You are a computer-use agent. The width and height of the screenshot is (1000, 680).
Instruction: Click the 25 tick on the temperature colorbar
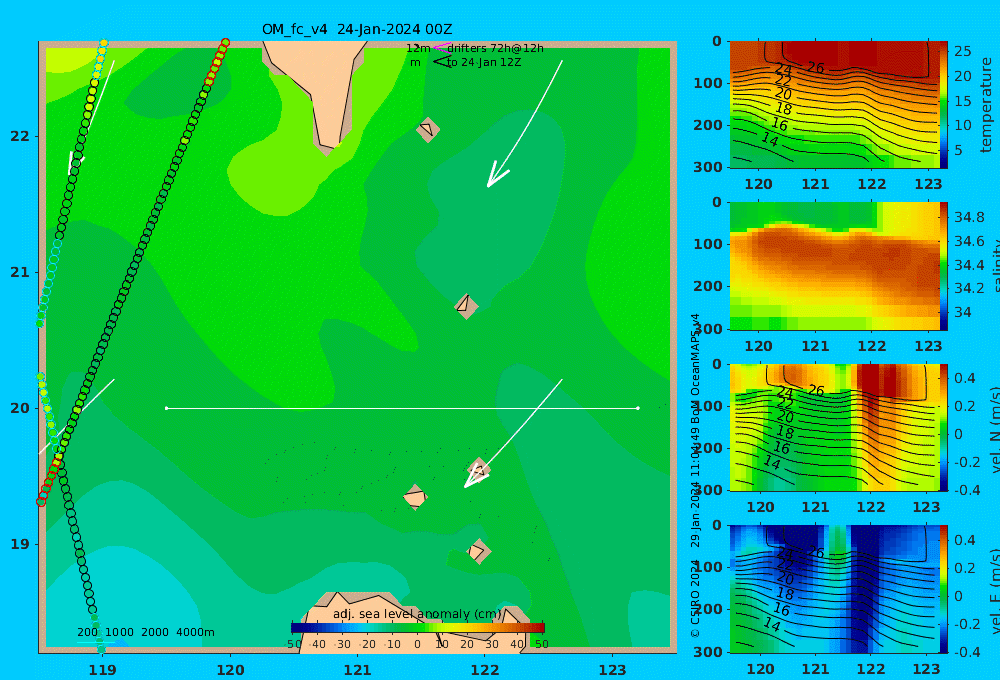962,51
